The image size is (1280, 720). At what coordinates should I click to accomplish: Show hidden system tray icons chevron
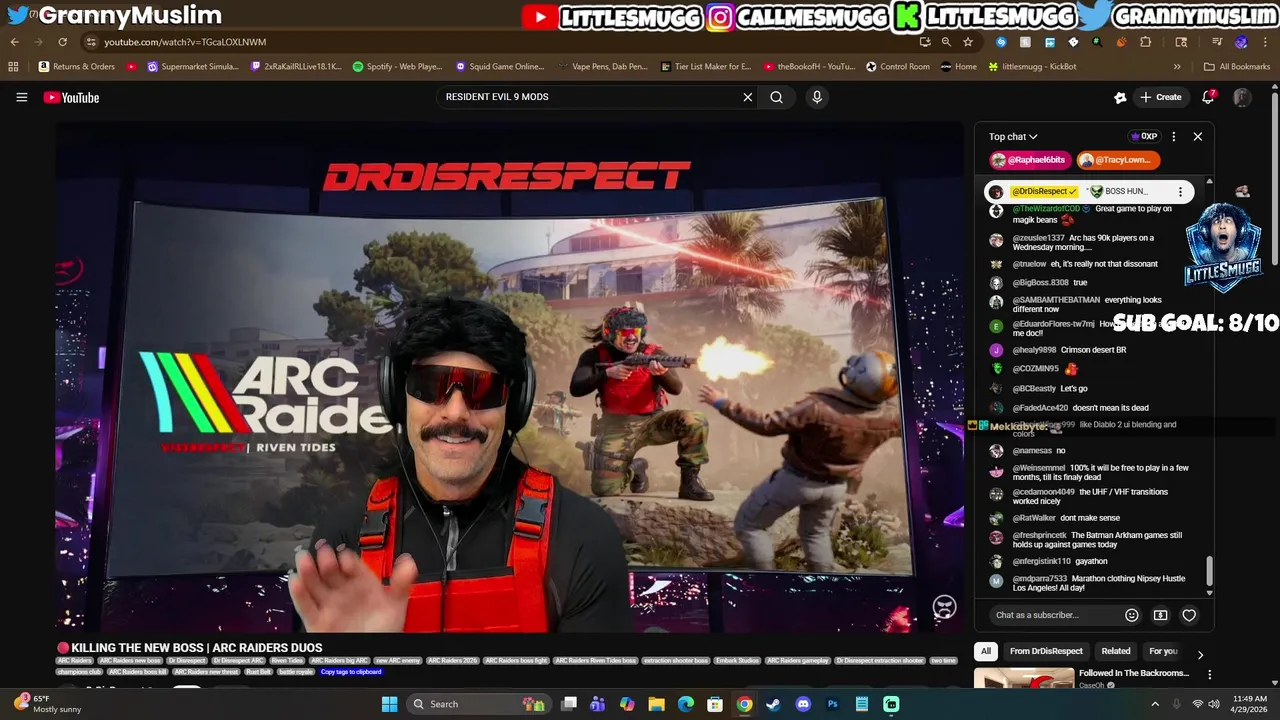1155,704
